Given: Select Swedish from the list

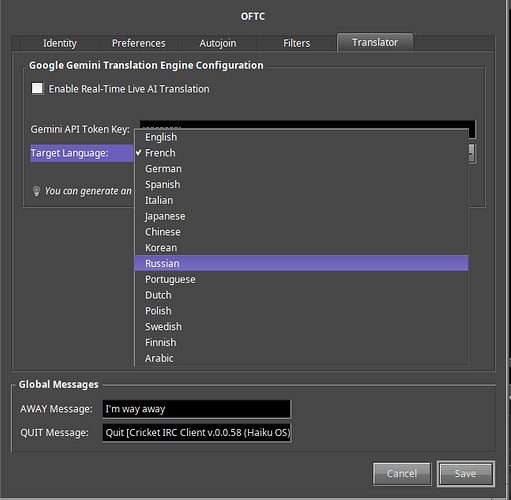Looking at the screenshot, I should click(x=301, y=326).
